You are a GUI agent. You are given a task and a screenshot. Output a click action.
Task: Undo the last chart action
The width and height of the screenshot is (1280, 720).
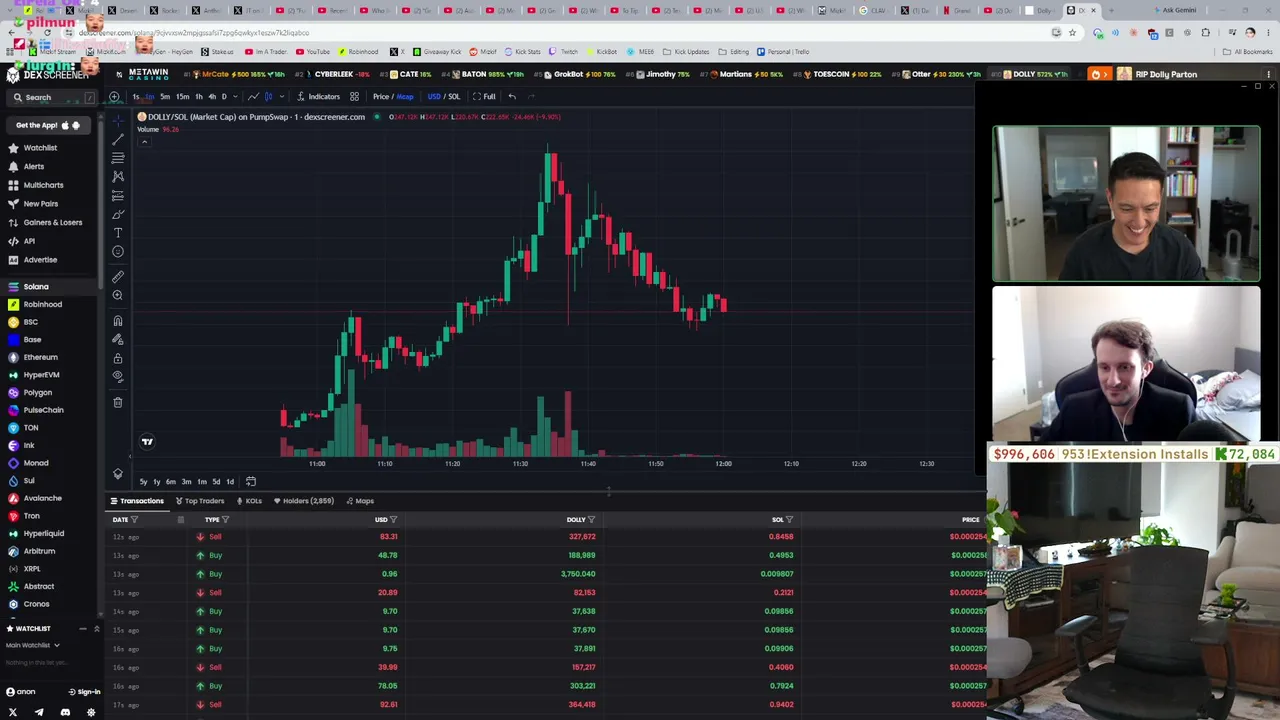pyautogui.click(x=512, y=97)
